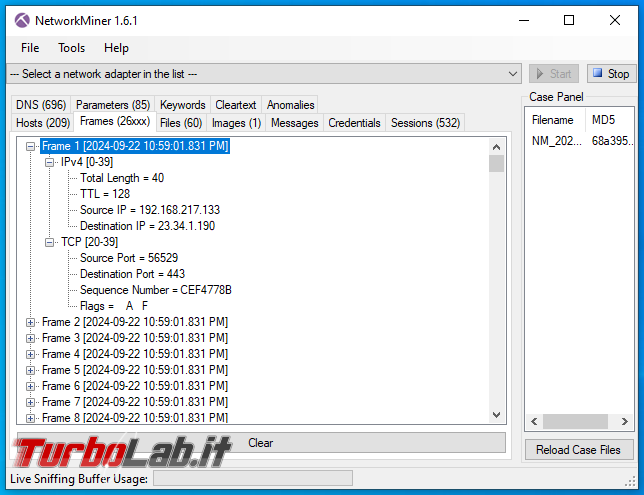Switch to the Messages tab
Viewport: 644px width, 495px height.
click(294, 123)
